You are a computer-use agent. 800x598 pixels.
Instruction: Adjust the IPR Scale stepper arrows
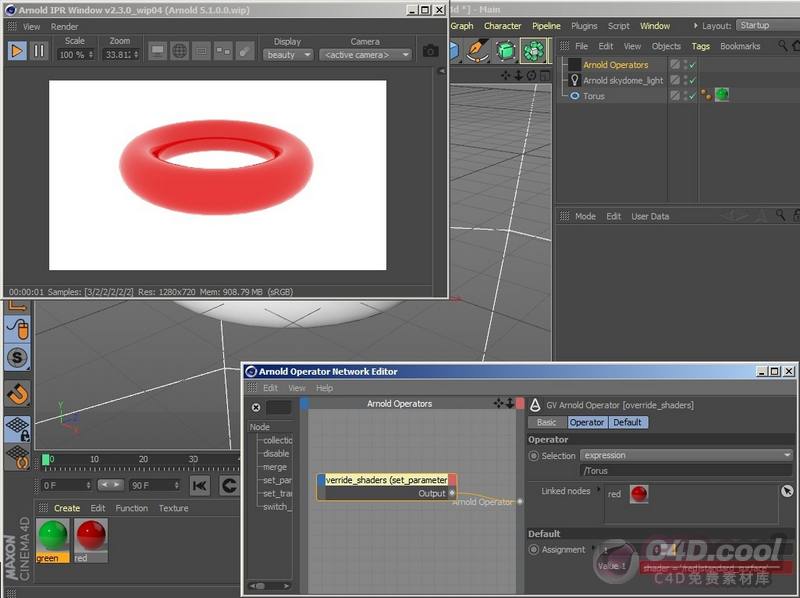click(91, 55)
